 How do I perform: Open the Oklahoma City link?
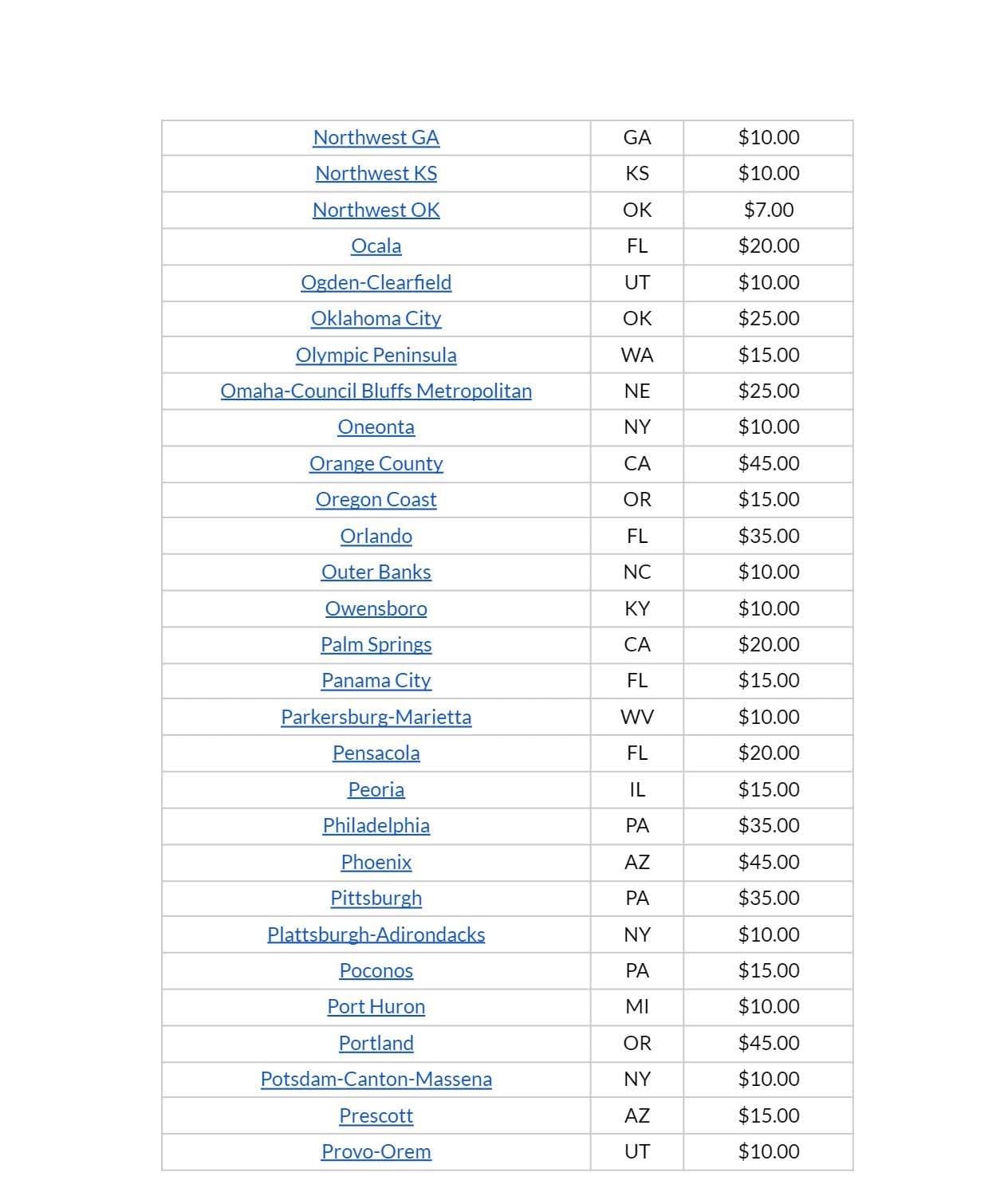pyautogui.click(x=376, y=318)
